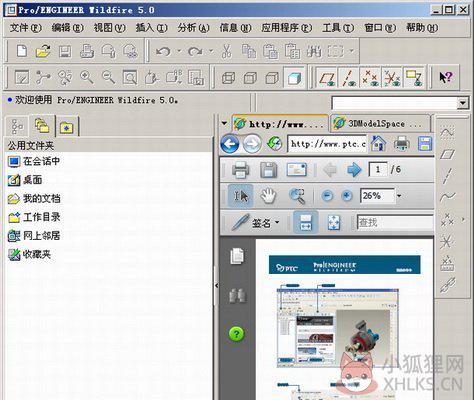Open the 分析(A) menu

pos(193,28)
